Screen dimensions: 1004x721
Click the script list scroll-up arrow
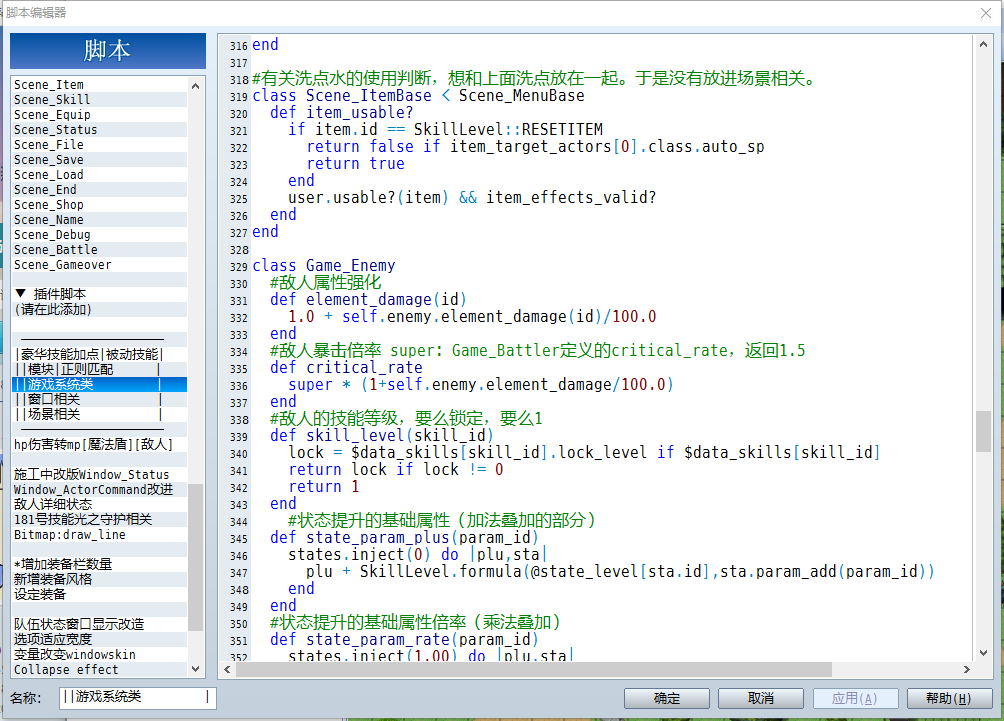[x=195, y=86]
